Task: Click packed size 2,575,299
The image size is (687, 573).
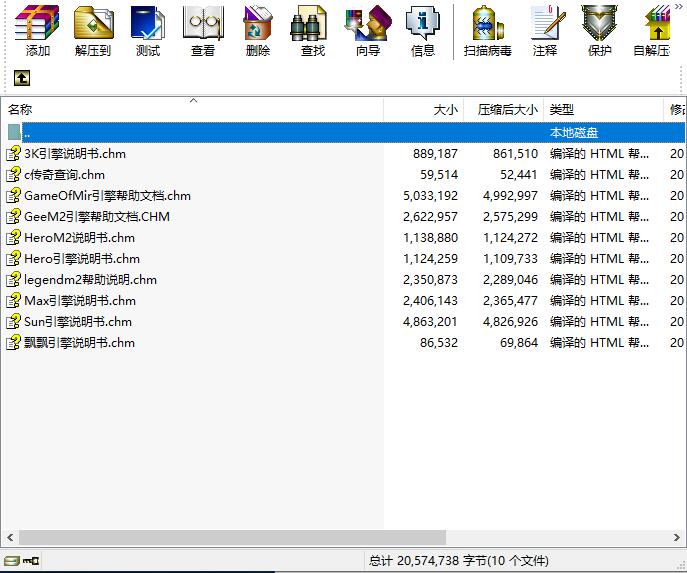Action: (510, 217)
